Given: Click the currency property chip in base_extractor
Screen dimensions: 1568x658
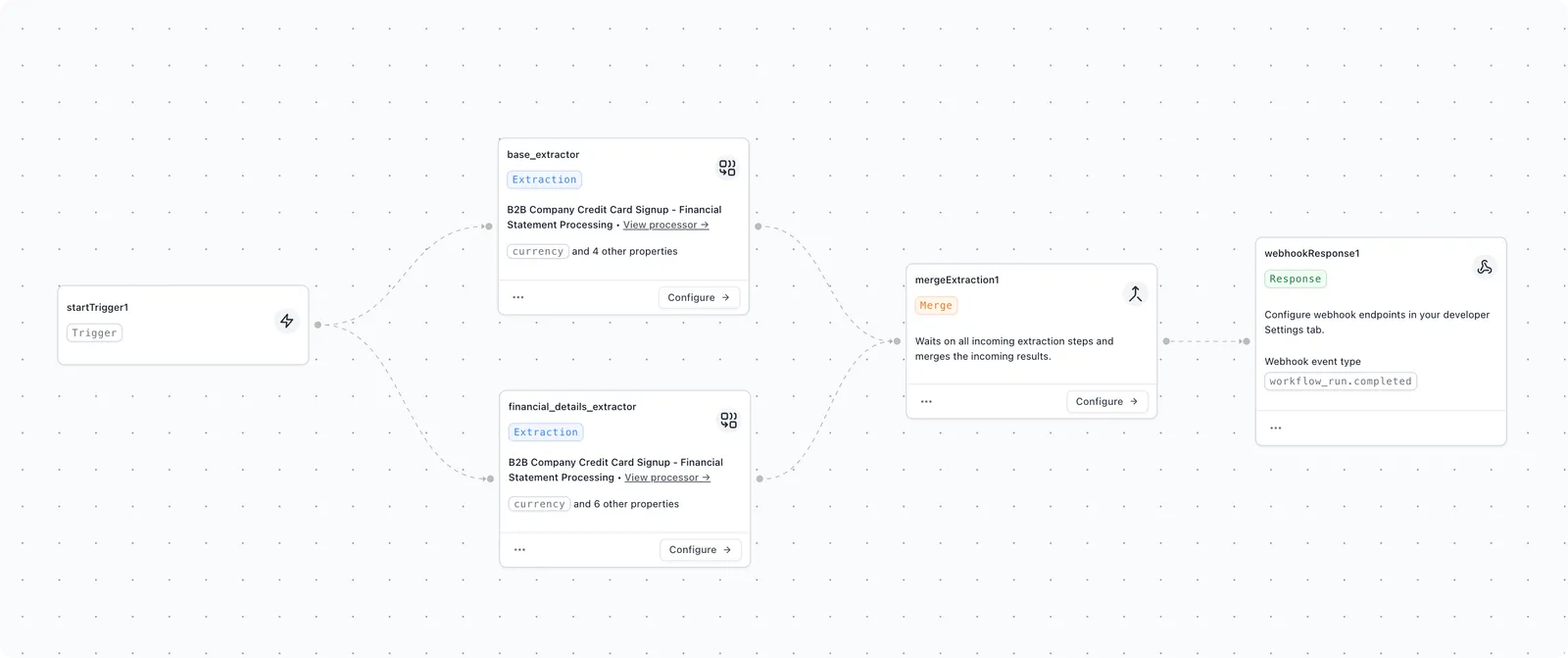Looking at the screenshot, I should click(538, 252).
